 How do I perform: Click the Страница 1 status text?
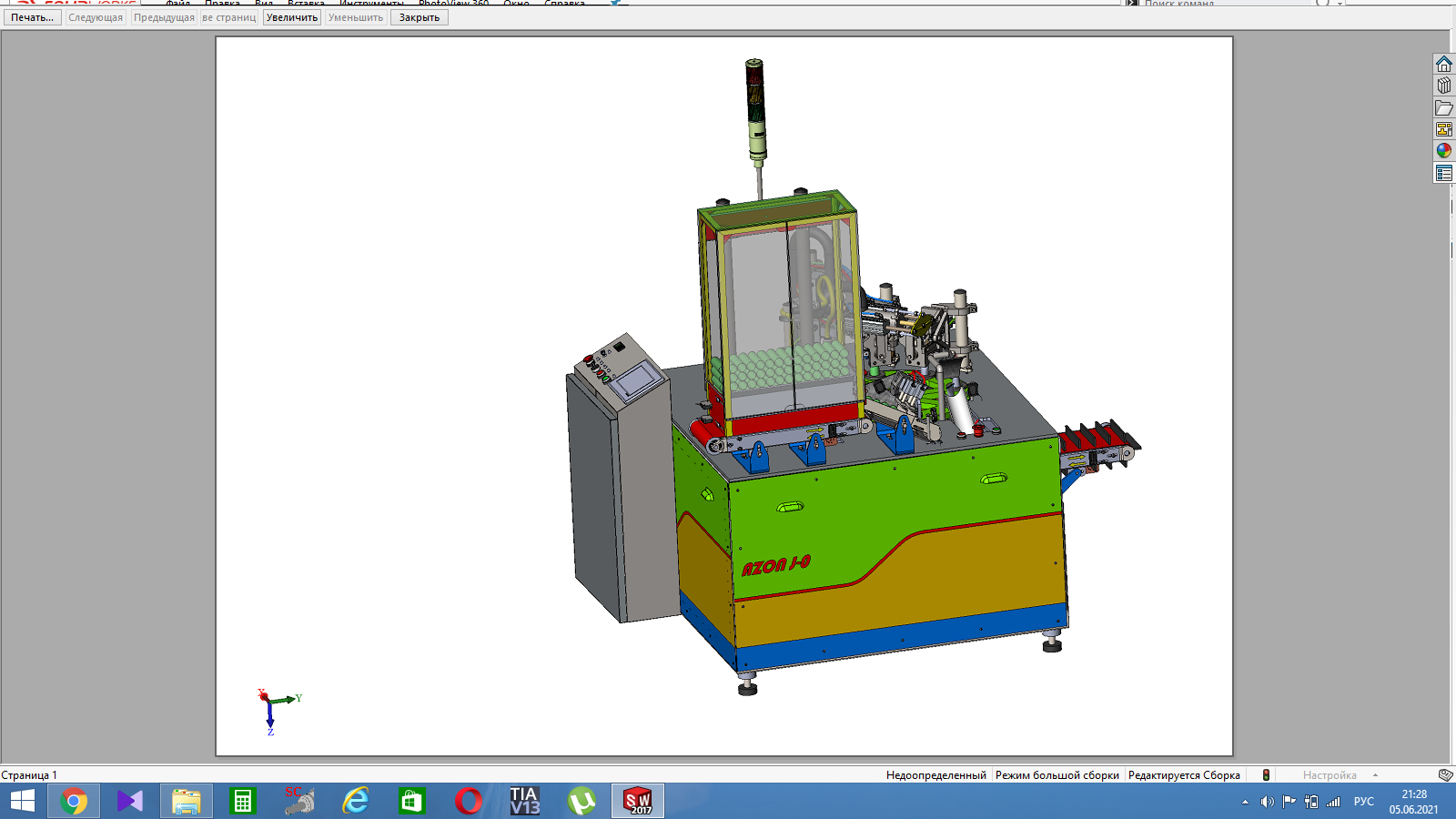pyautogui.click(x=29, y=775)
